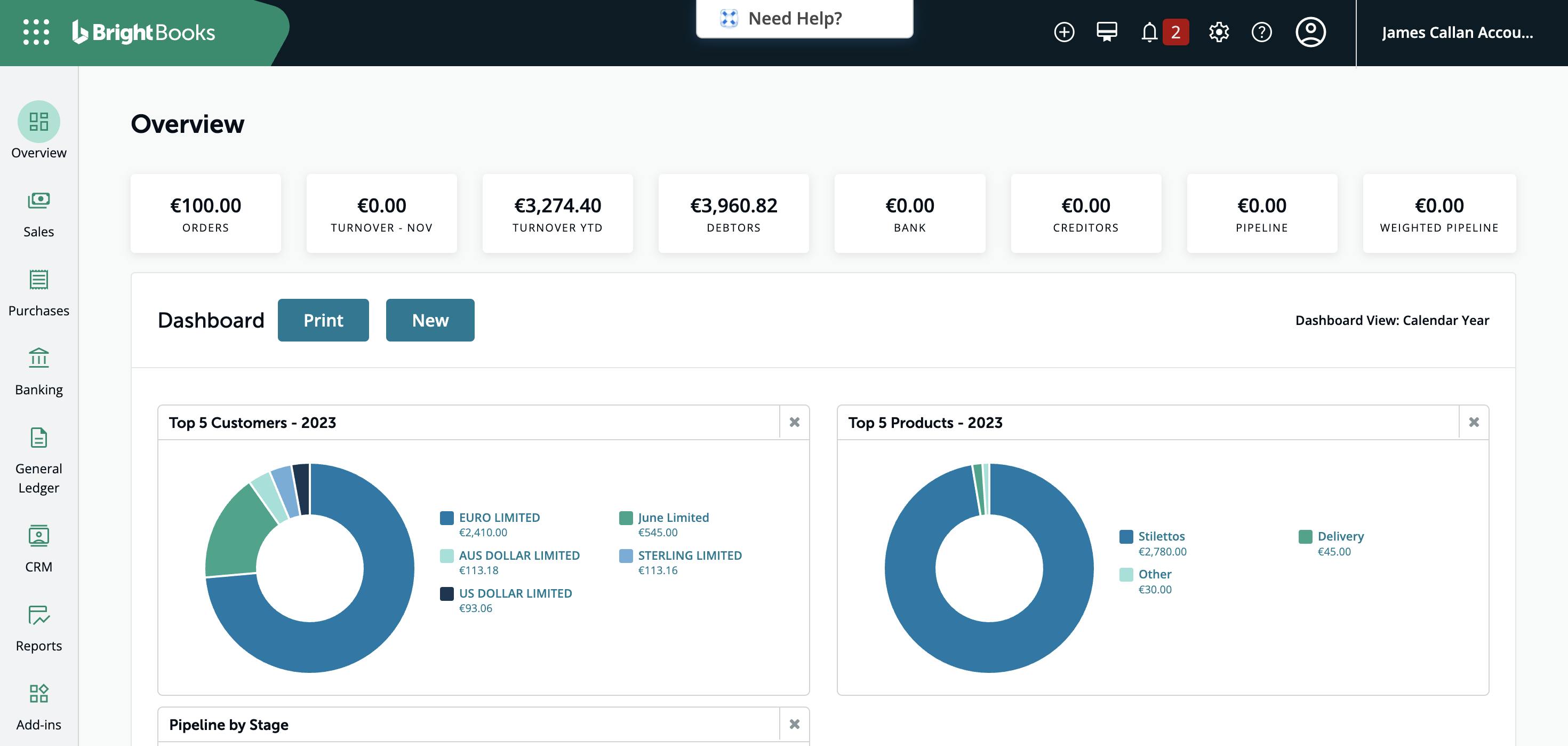The width and height of the screenshot is (1568, 746).
Task: Click the help question mark icon
Action: coord(1261,32)
